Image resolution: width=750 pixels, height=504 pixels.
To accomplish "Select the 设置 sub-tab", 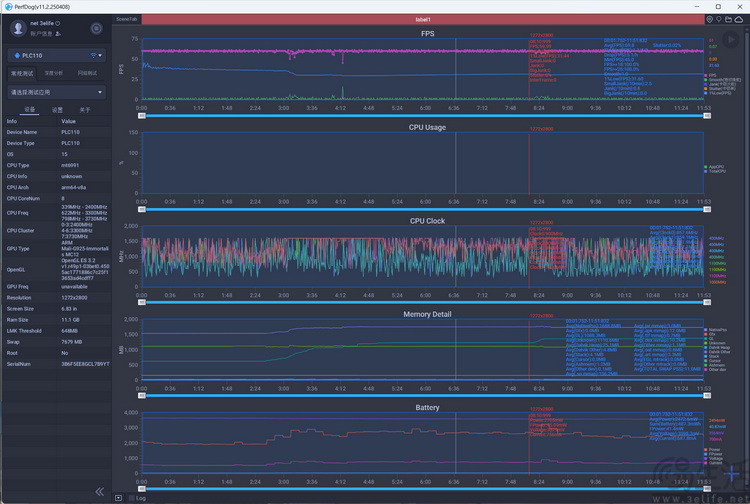I will click(x=57, y=110).
